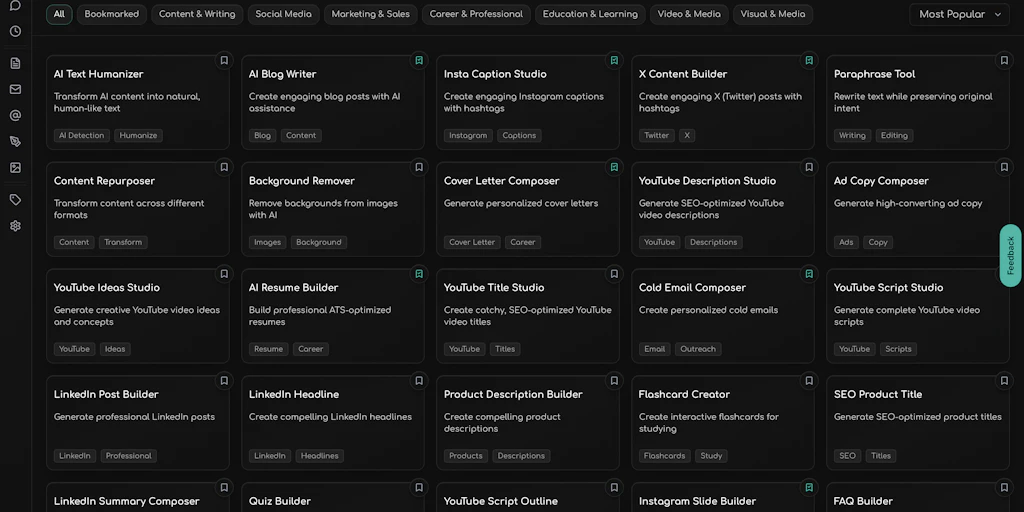Bookmark the YouTube Script Outline card
The height and width of the screenshot is (512, 1024).
coord(614,488)
